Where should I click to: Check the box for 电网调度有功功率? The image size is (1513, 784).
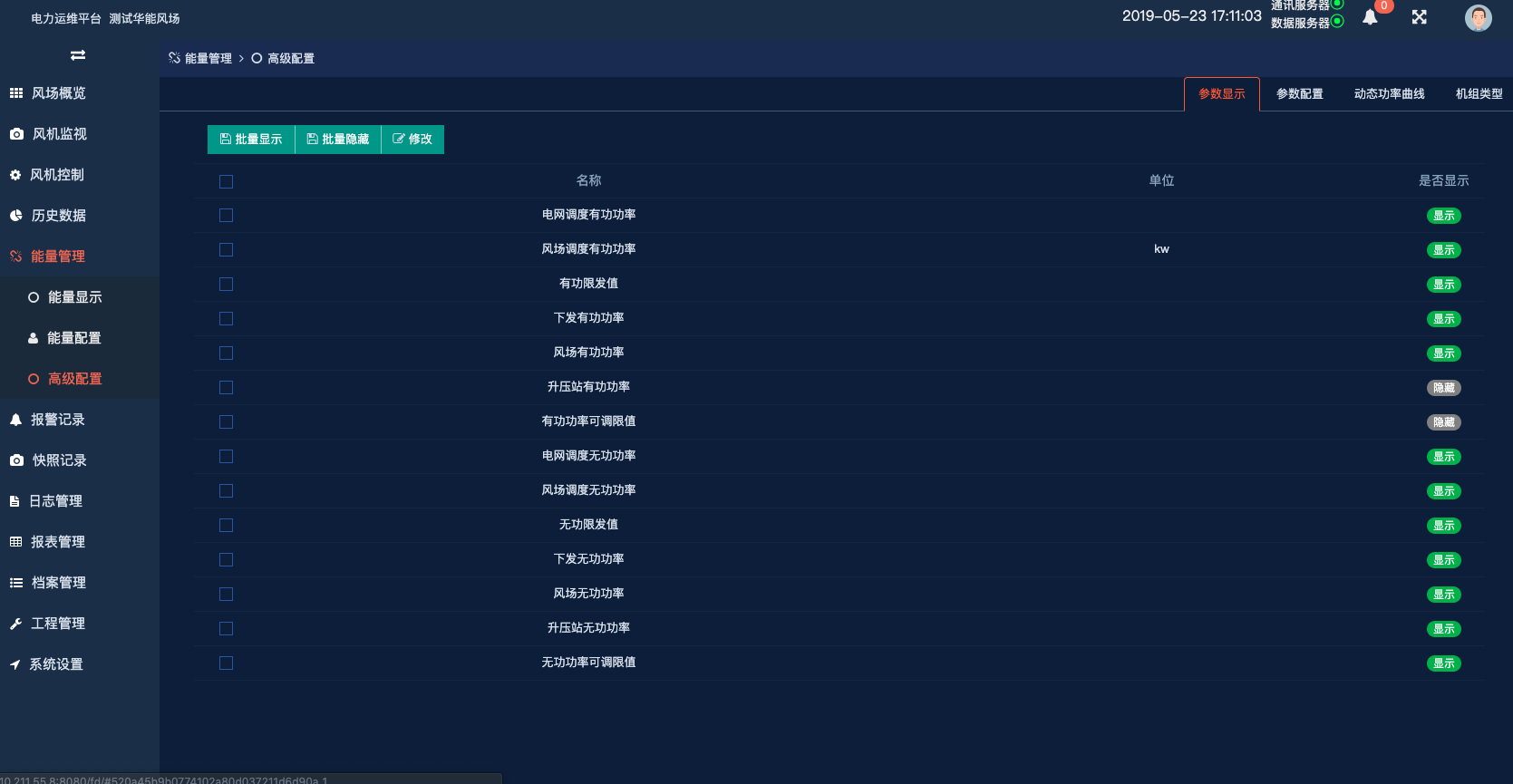227,216
